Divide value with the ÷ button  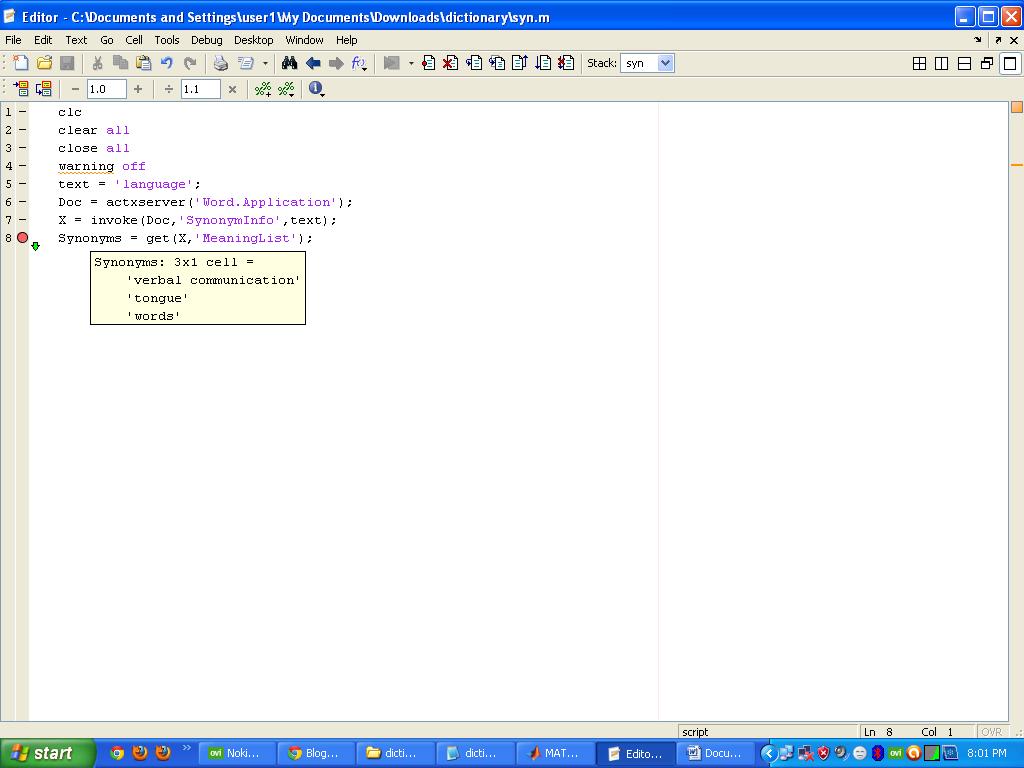(x=168, y=89)
